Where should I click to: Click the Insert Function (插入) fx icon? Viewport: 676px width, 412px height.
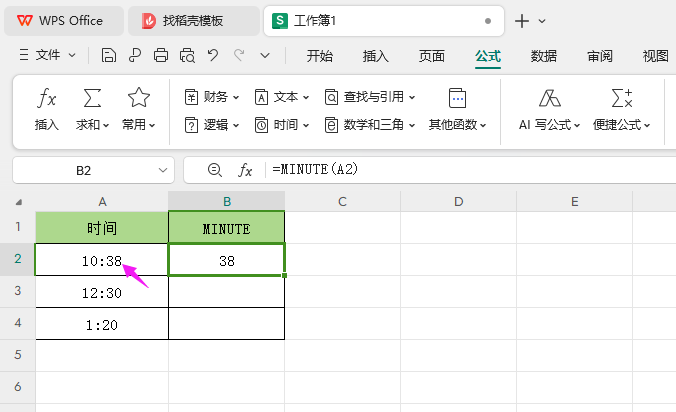(x=47, y=98)
